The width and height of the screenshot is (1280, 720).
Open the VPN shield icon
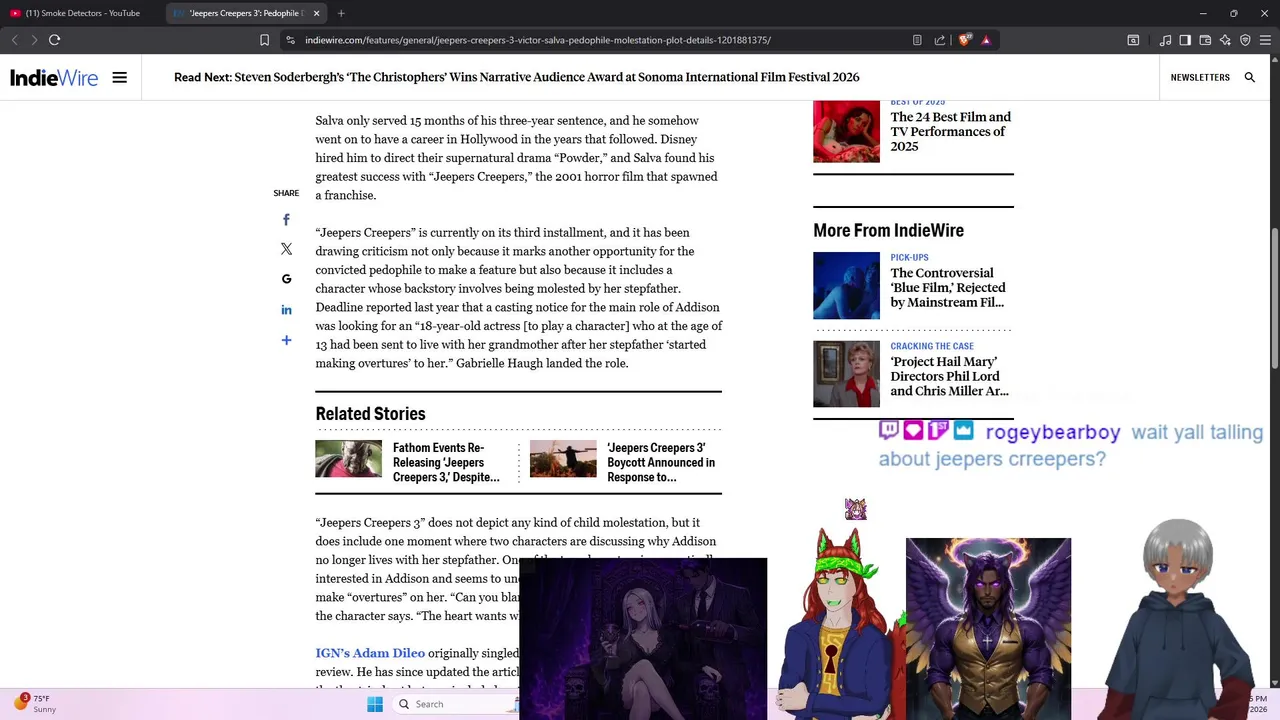1245,40
